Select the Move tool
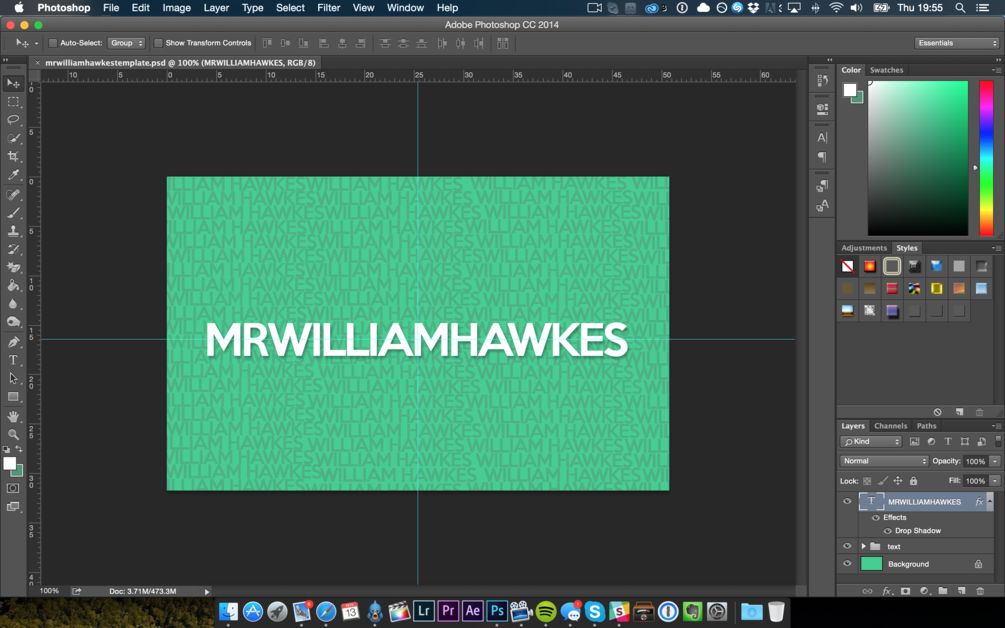 [x=13, y=82]
